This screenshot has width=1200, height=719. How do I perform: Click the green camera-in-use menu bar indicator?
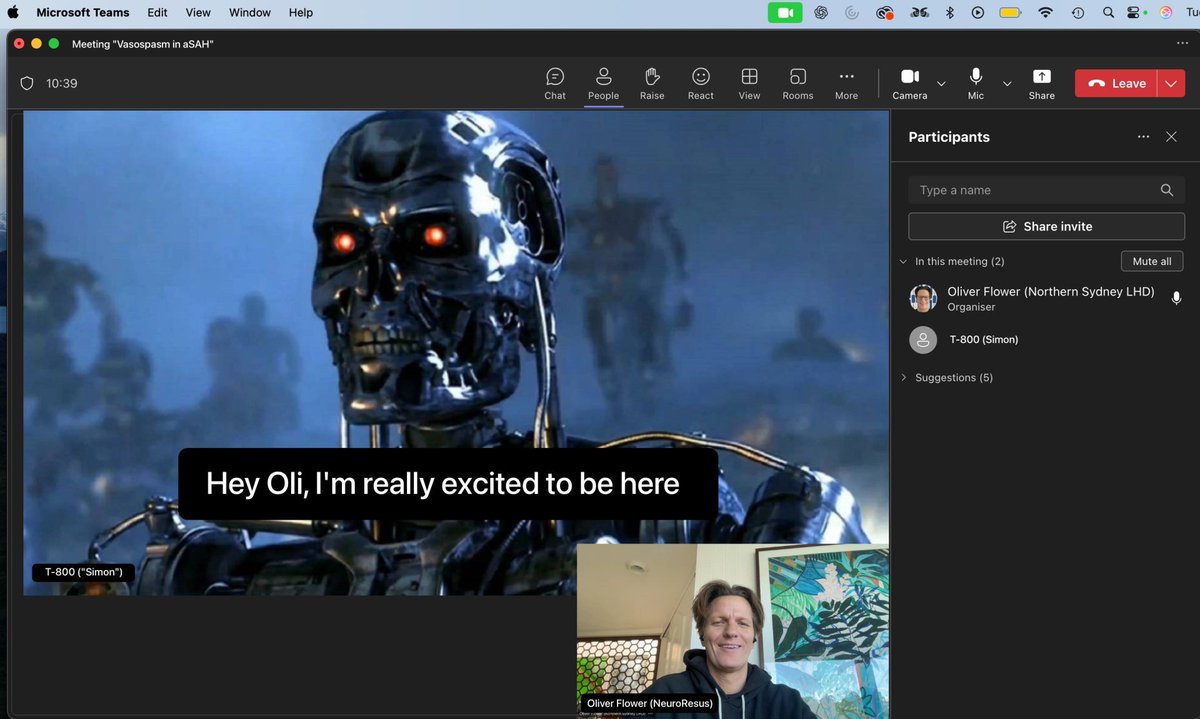(785, 12)
